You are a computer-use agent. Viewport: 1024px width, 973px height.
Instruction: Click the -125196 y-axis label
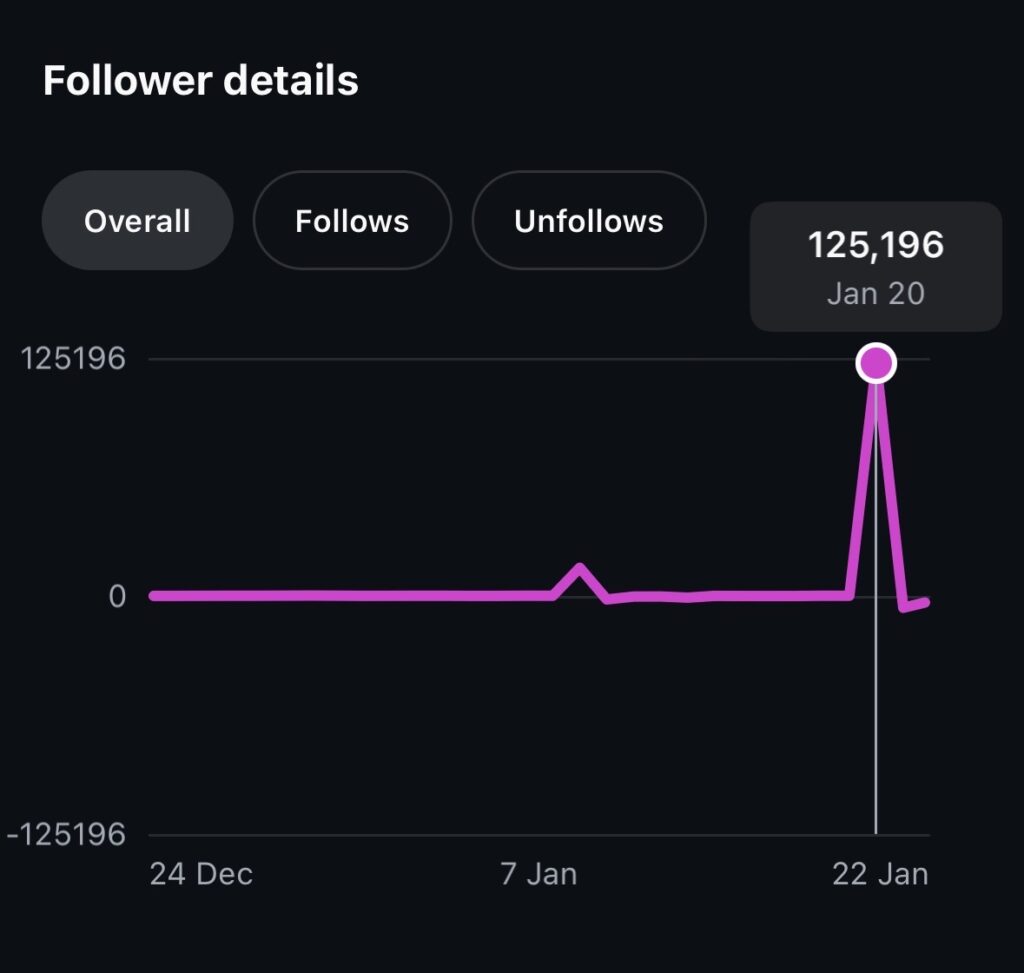click(66, 834)
